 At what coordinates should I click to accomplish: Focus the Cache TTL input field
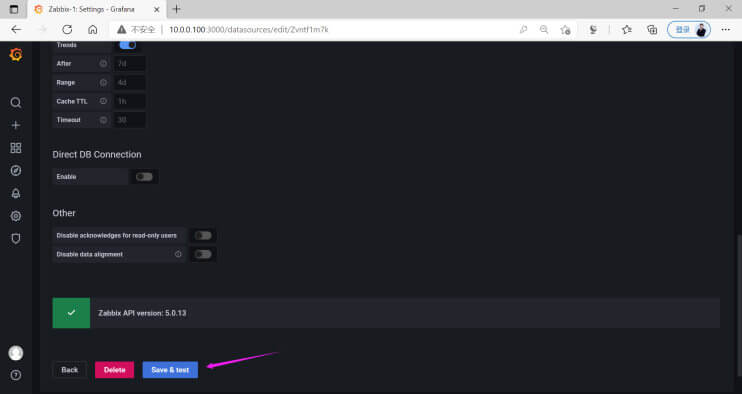(x=129, y=101)
